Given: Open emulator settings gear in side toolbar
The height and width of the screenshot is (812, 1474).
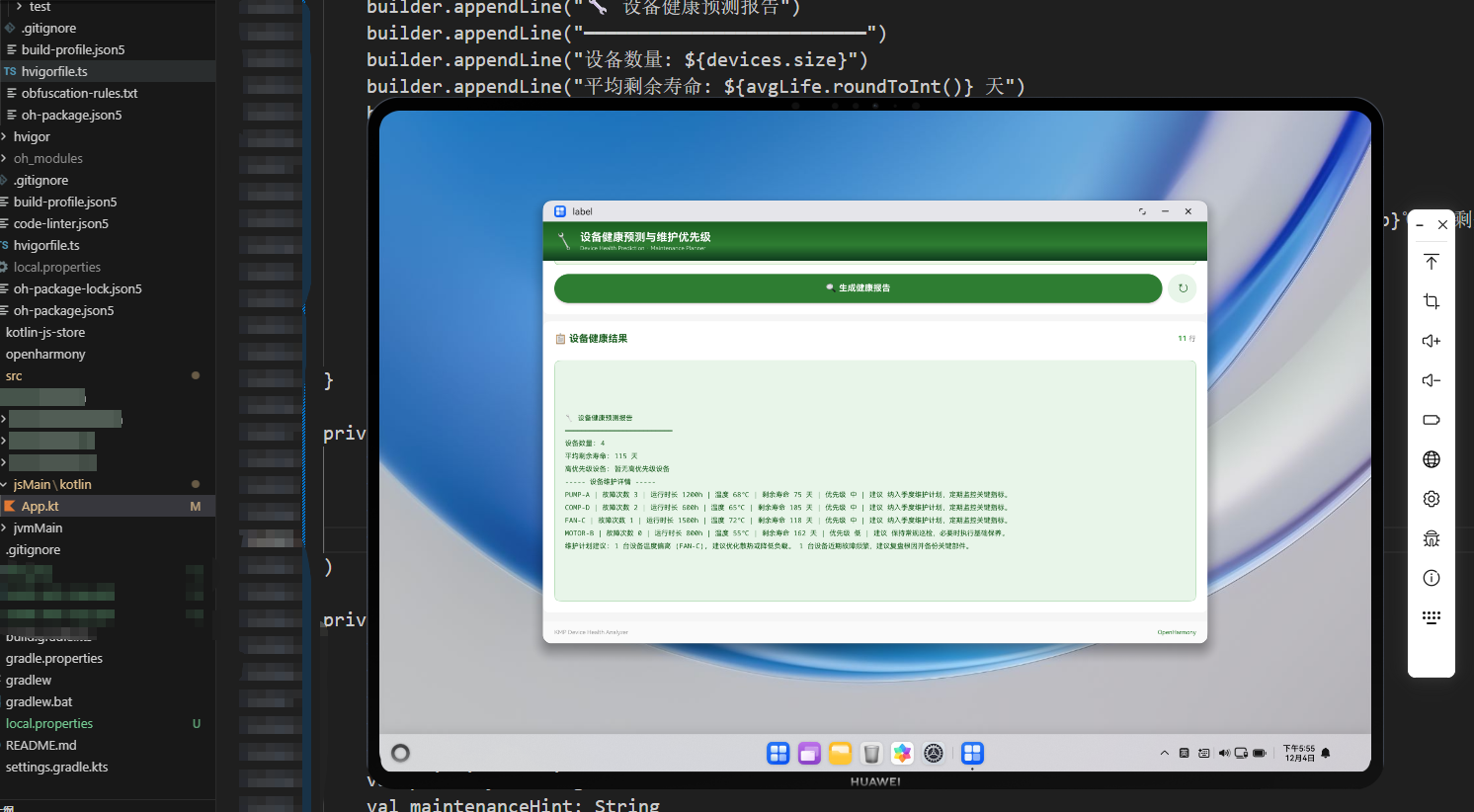Looking at the screenshot, I should click(1432, 499).
